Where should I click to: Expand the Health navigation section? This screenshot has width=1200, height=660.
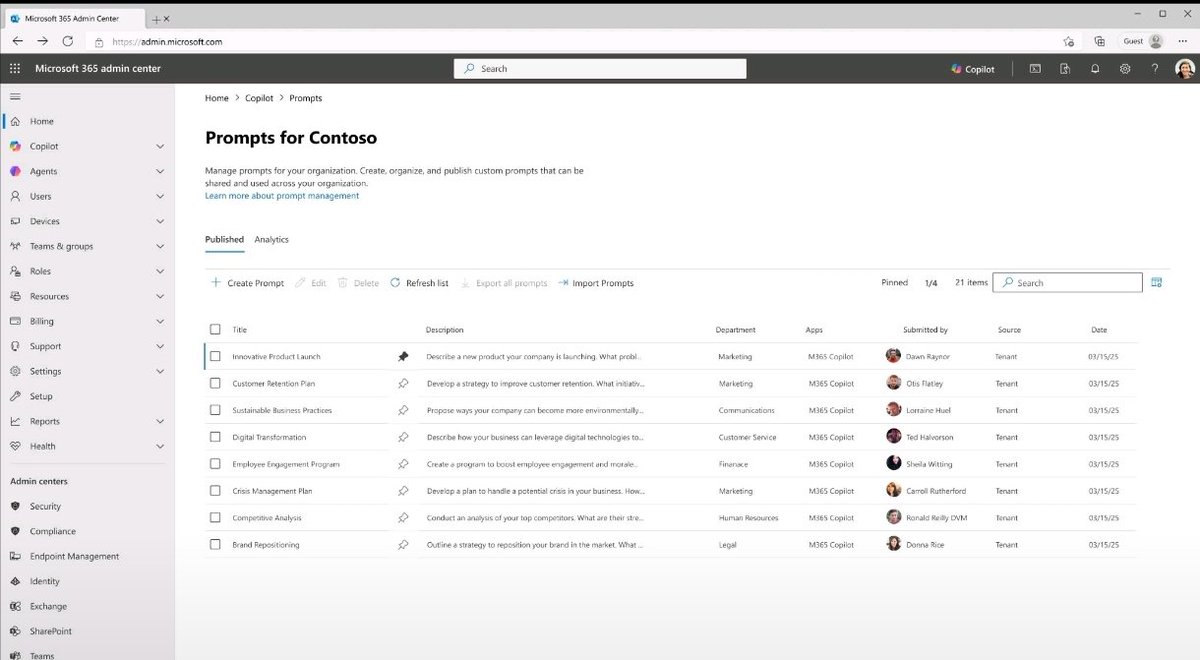click(x=160, y=446)
